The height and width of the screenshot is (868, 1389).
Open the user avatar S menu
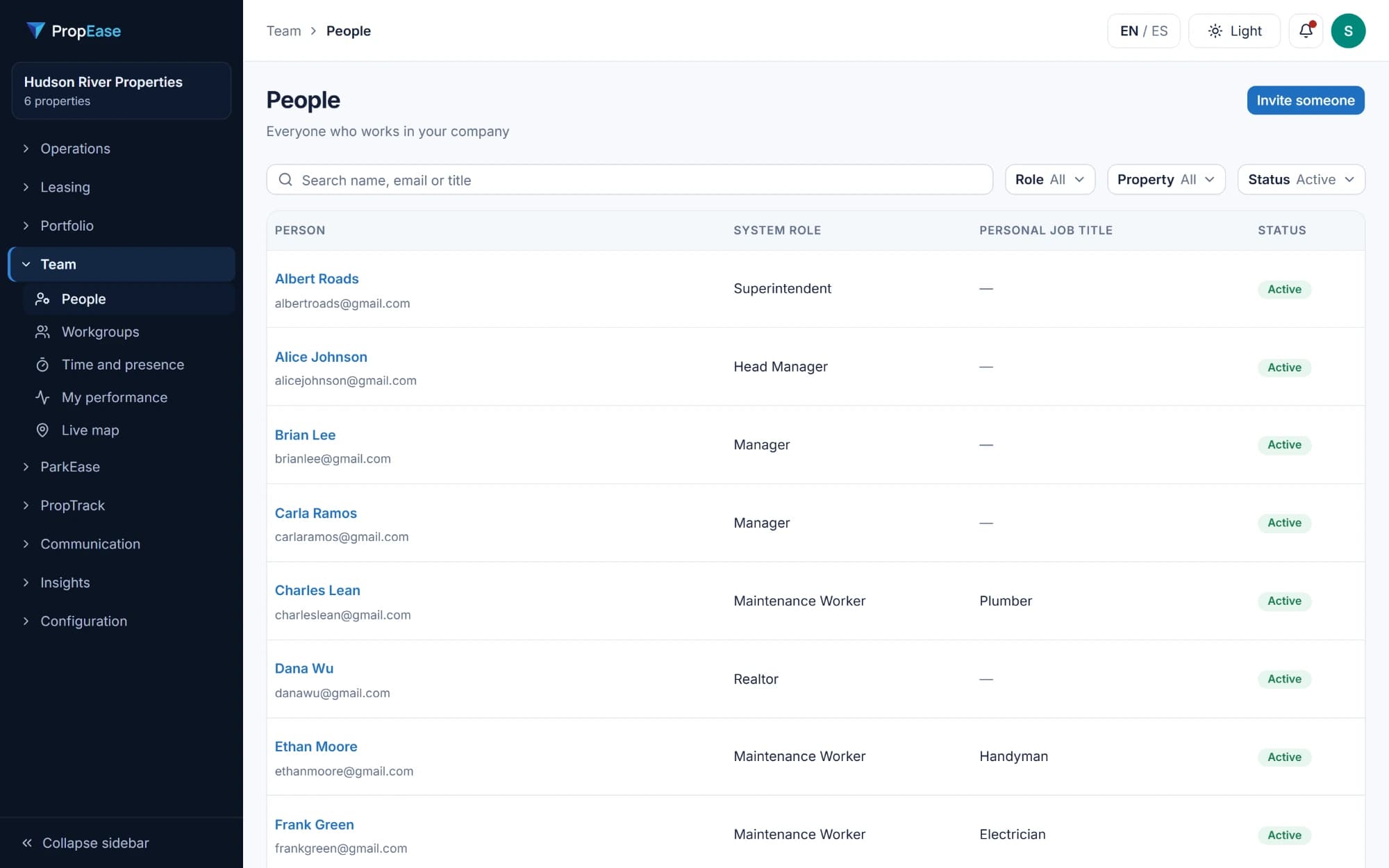(x=1348, y=31)
